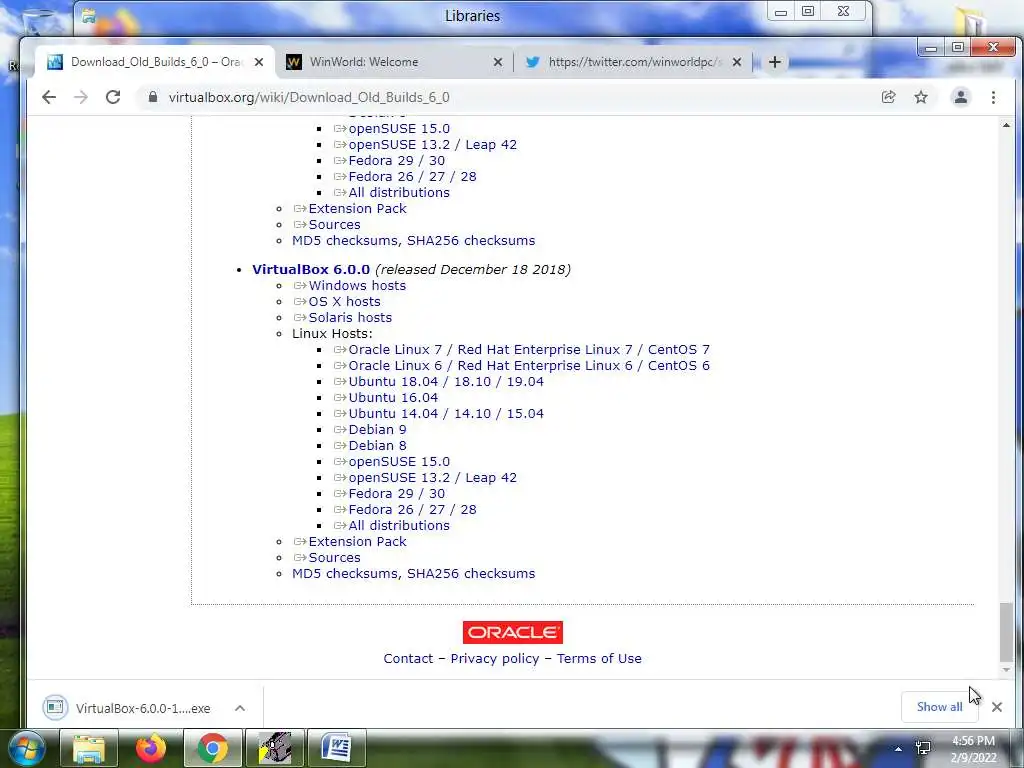
Task: Click the network icon in system tray
Action: tap(923, 748)
